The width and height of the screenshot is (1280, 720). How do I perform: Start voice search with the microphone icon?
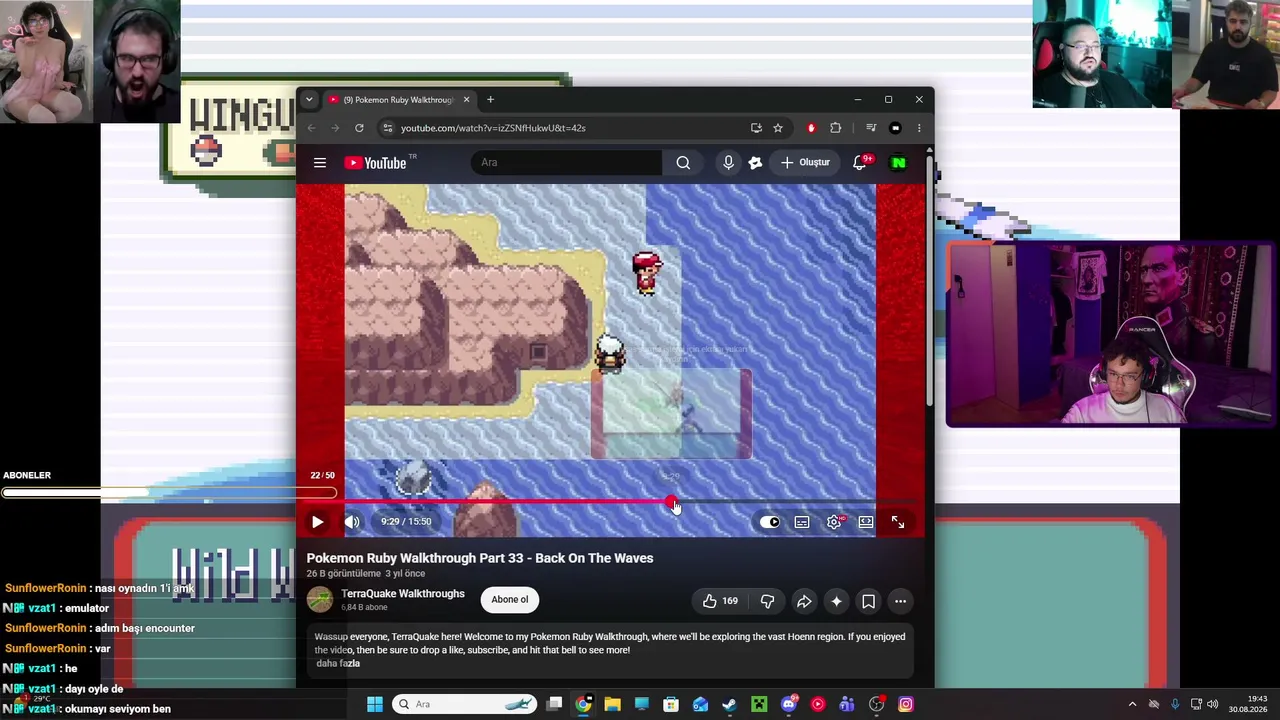point(728,163)
